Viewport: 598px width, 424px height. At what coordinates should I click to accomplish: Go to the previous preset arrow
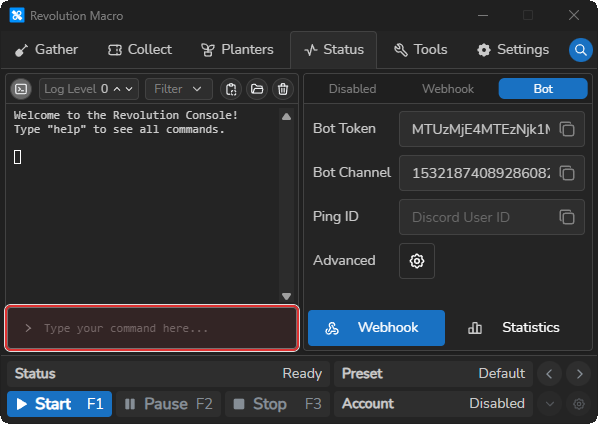[x=549, y=374]
